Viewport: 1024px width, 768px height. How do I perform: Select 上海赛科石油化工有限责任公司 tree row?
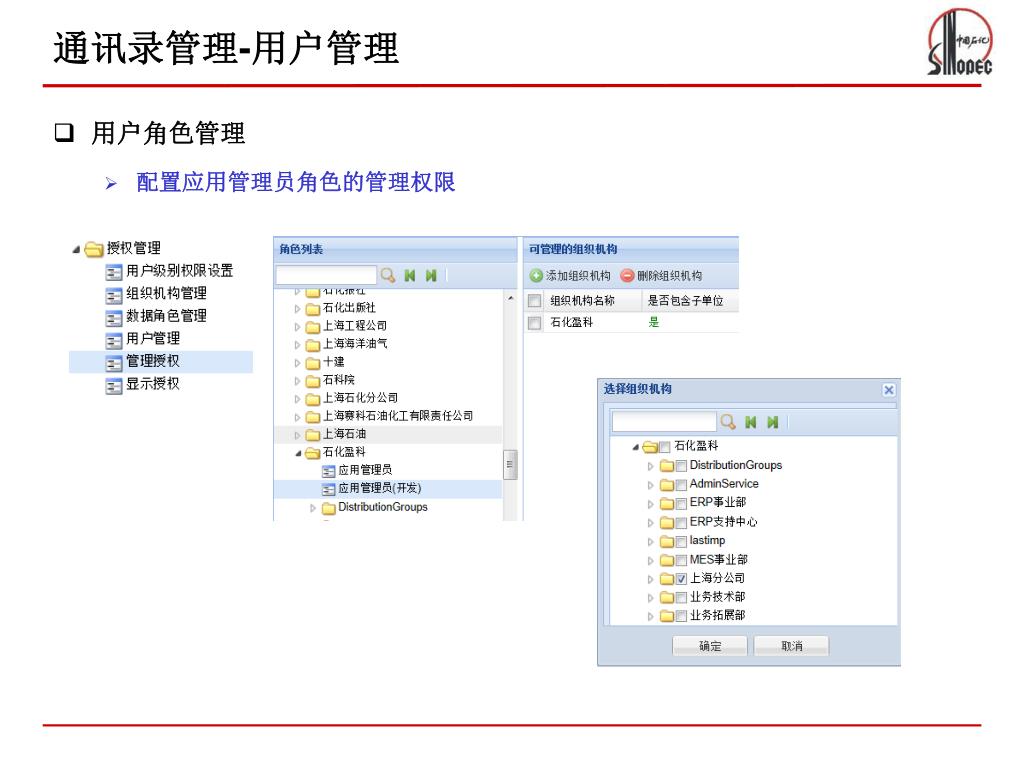pos(388,417)
